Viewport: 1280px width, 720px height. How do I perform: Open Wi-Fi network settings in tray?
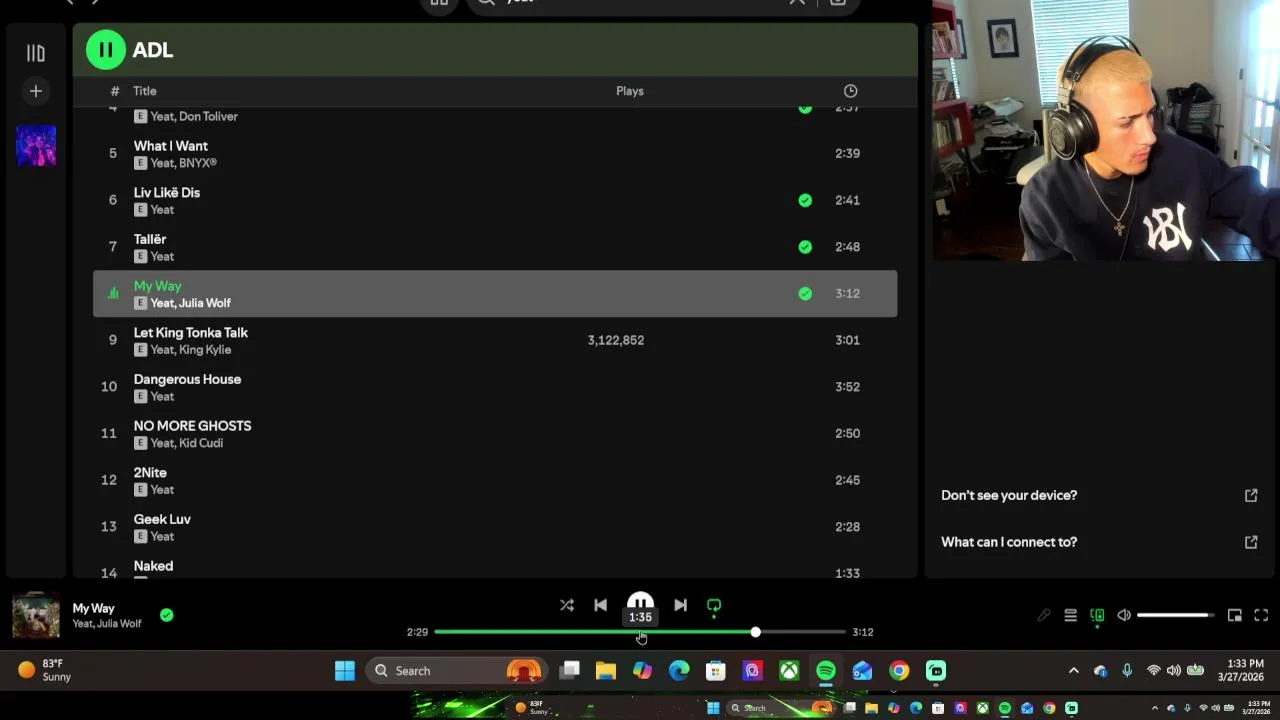tap(1153, 671)
